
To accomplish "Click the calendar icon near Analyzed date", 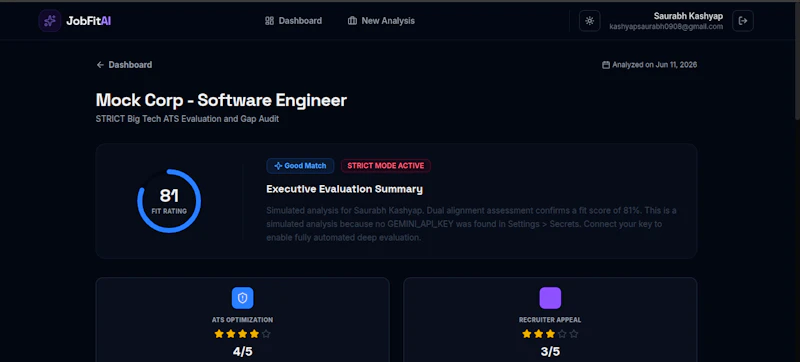I will [x=606, y=65].
